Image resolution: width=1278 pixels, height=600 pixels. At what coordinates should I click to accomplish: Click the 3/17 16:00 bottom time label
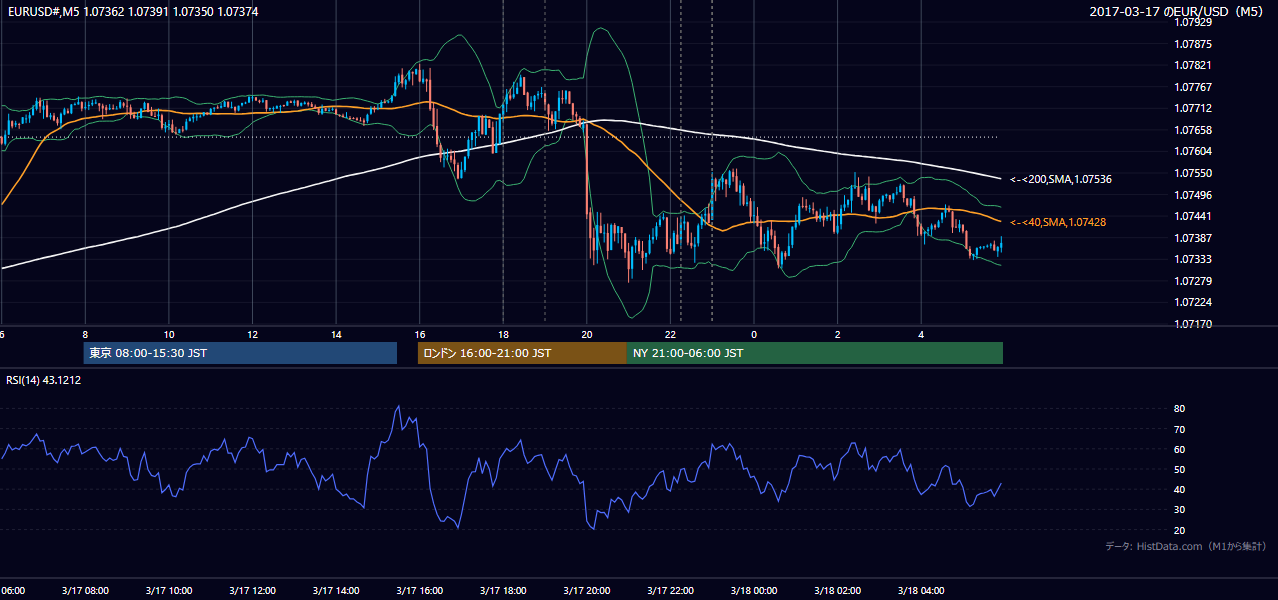point(419,590)
